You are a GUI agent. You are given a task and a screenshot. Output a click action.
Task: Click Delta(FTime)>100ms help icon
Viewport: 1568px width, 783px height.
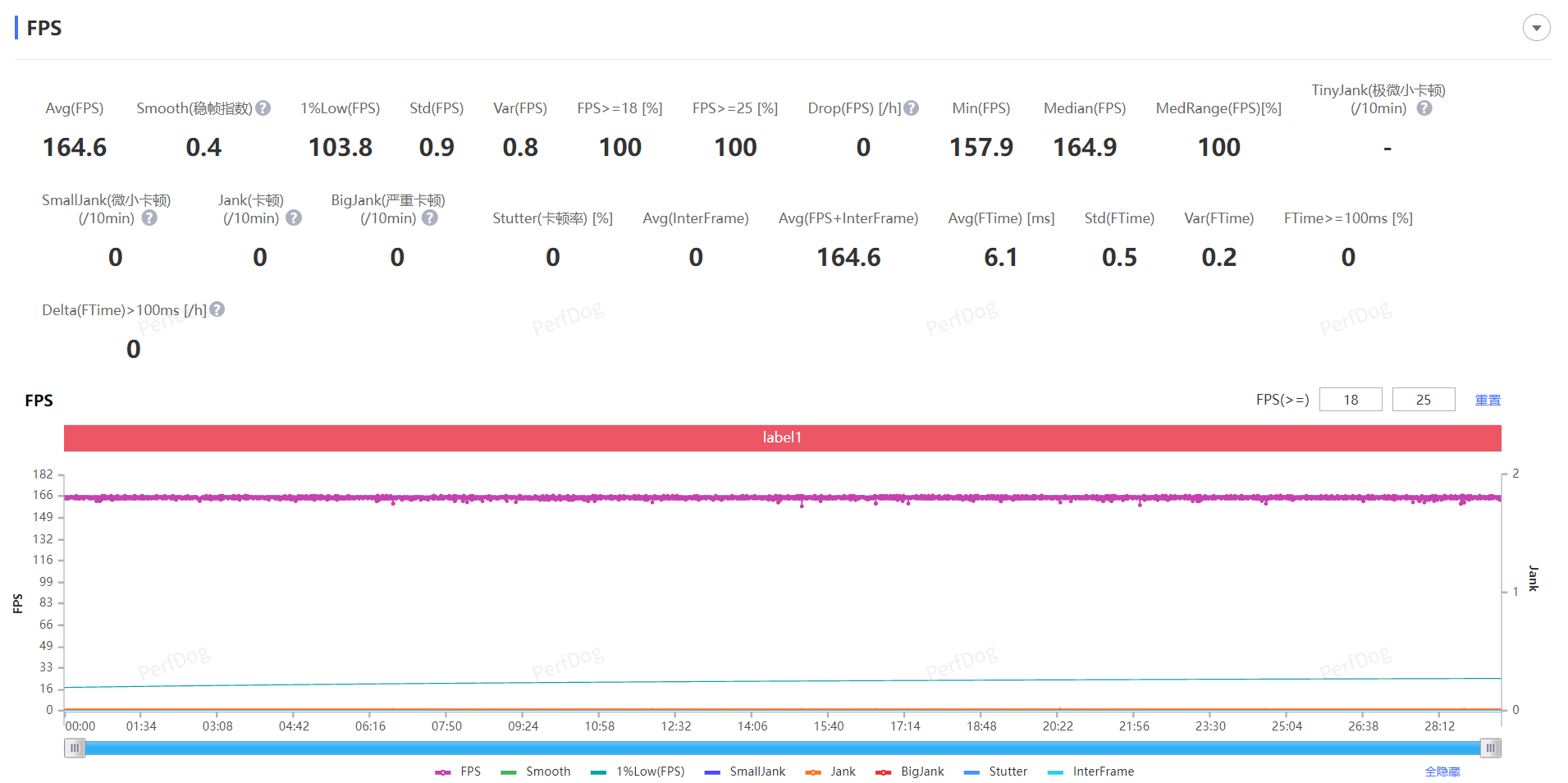[x=217, y=309]
